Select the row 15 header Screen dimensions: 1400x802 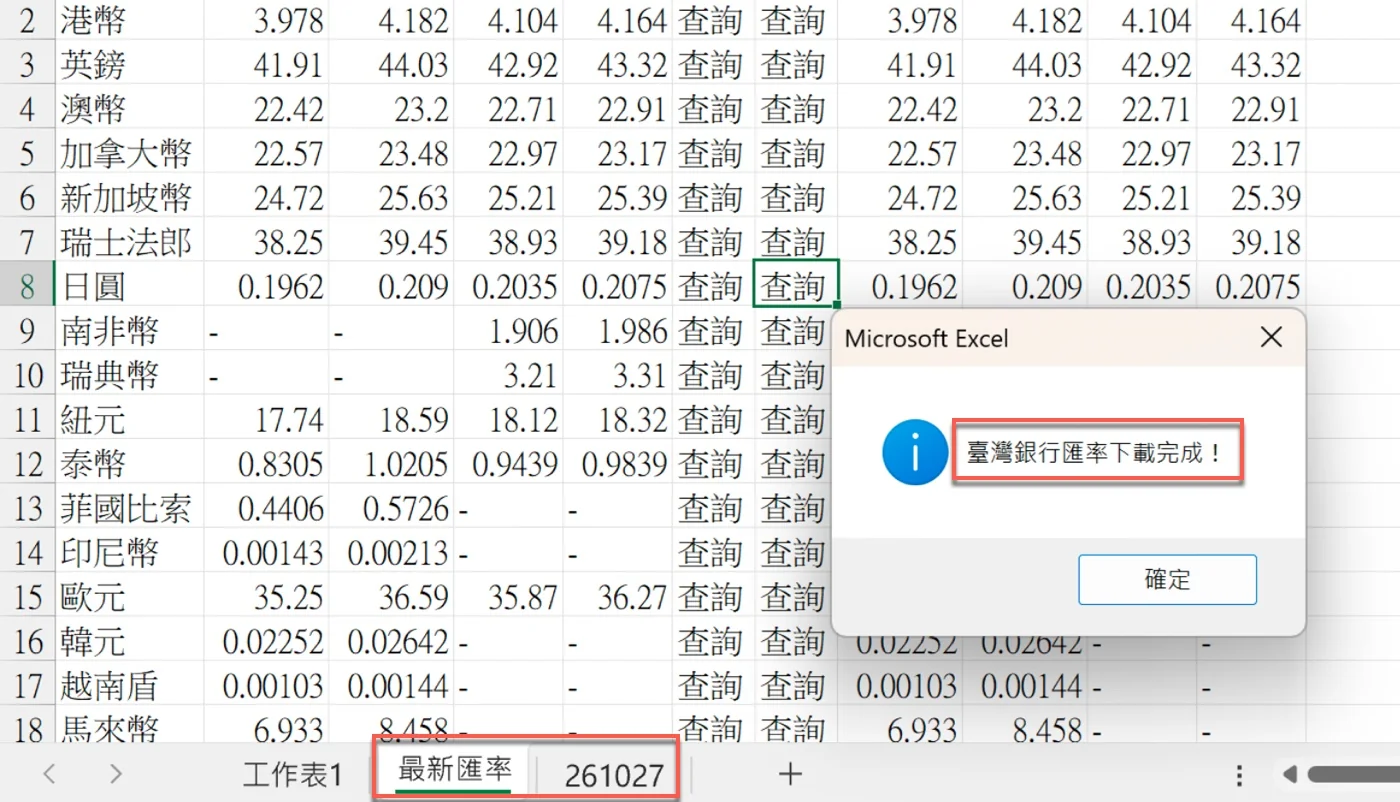coord(26,597)
